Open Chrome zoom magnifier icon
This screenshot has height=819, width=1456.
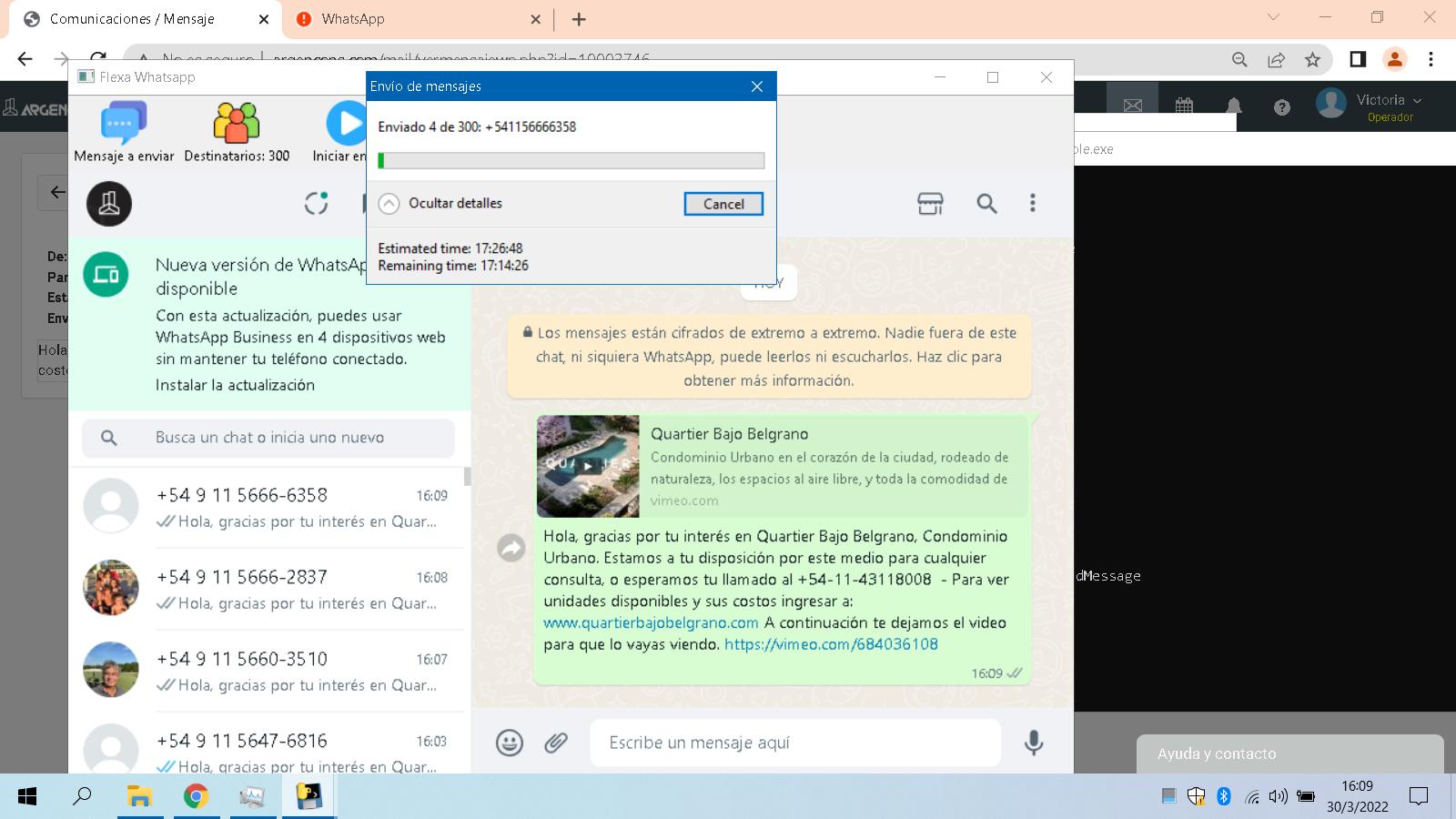pos(1239,59)
